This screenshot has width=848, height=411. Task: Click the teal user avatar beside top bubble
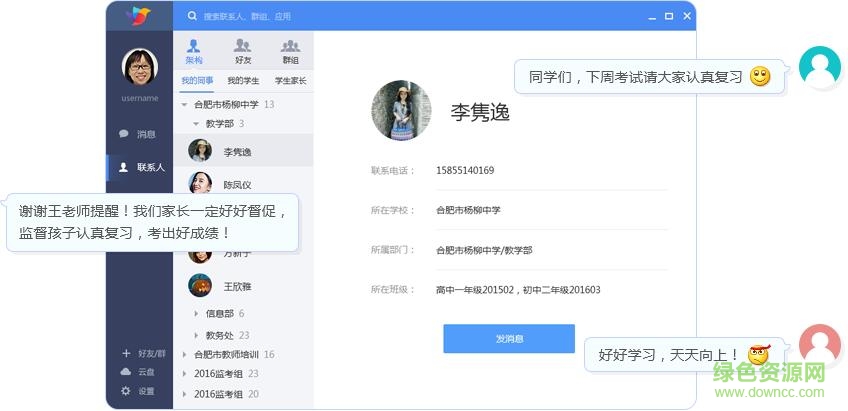820,67
